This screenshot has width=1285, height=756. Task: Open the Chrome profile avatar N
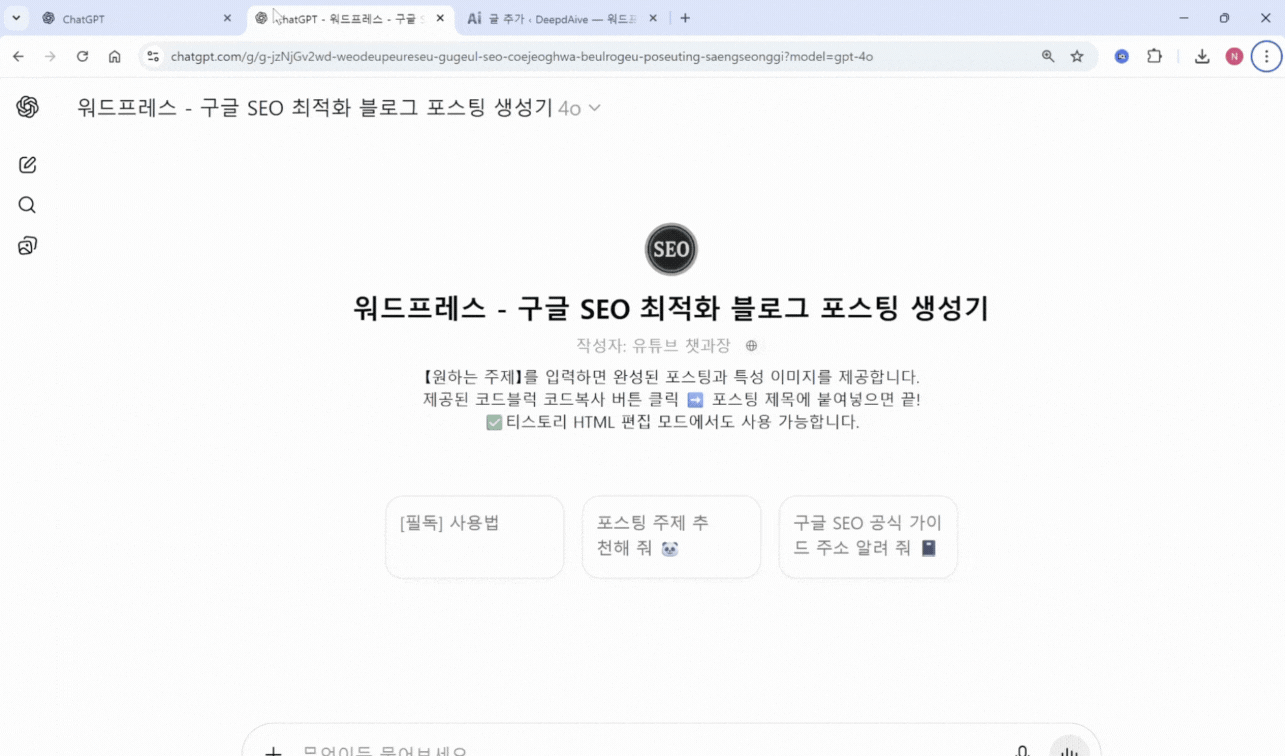[x=1234, y=57]
